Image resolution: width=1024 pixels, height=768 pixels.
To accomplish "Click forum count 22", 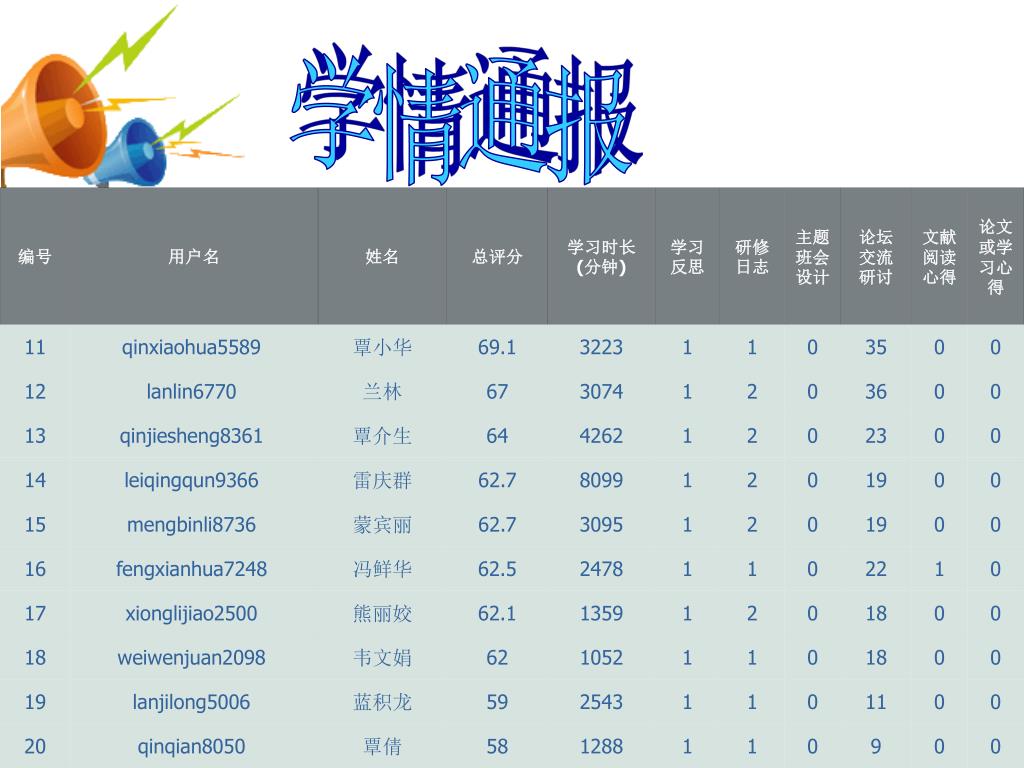I will (x=876, y=569).
